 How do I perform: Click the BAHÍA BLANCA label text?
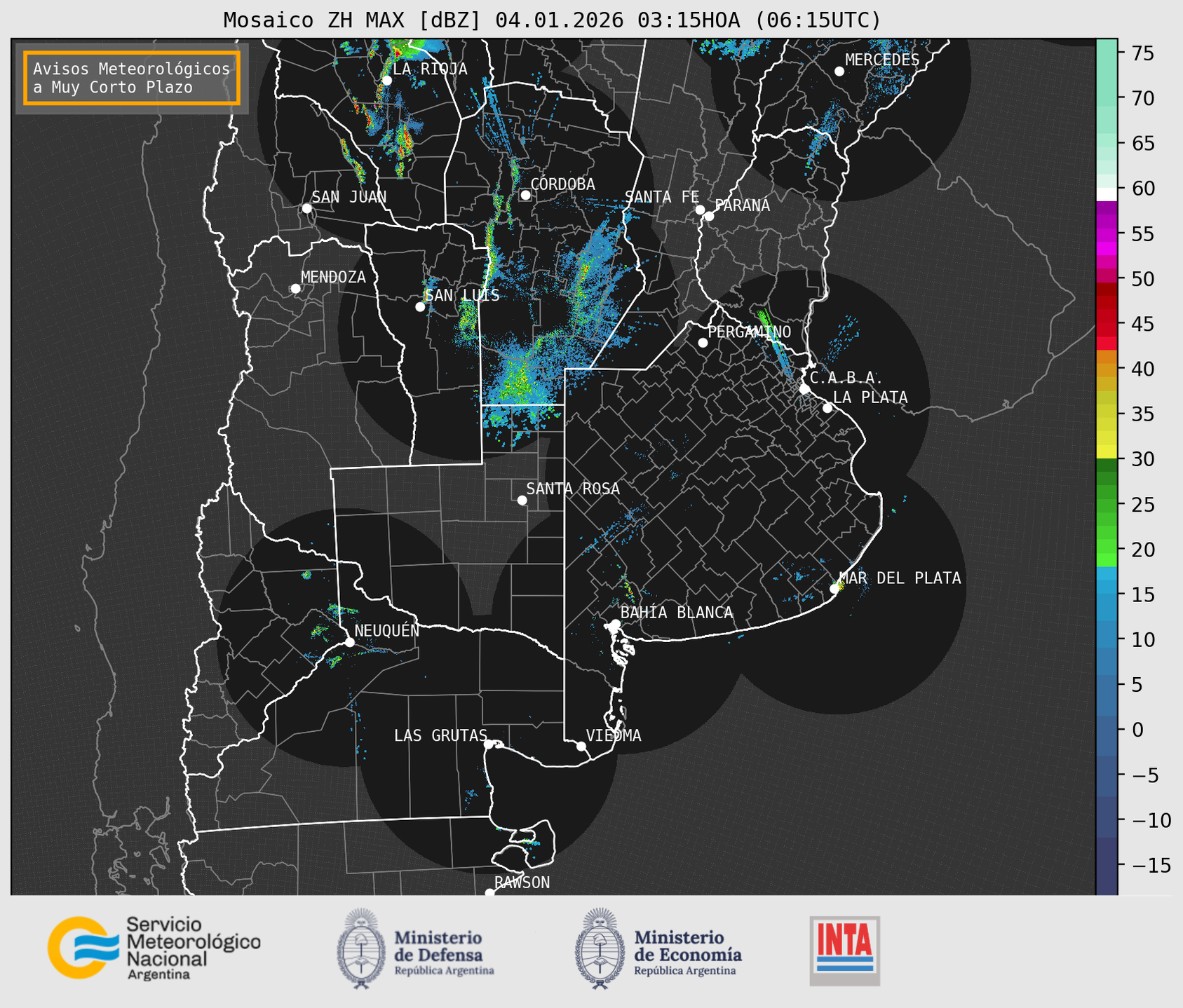point(677,613)
